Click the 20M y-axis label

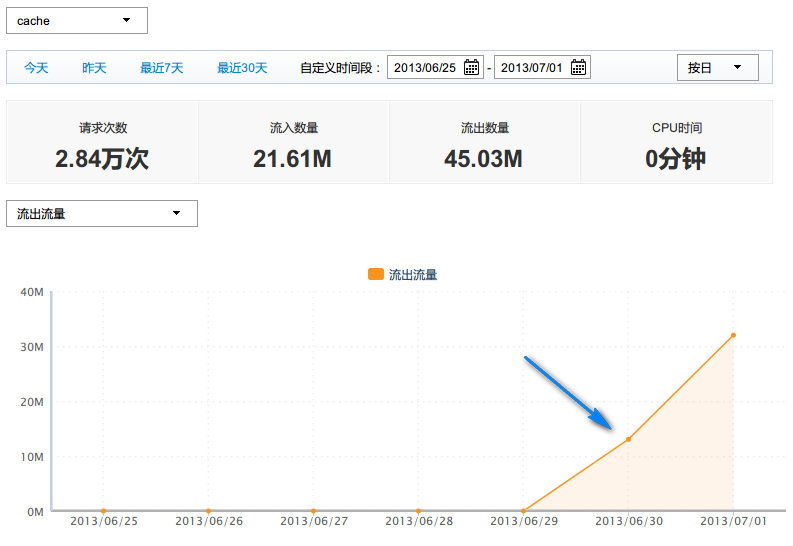(32, 402)
